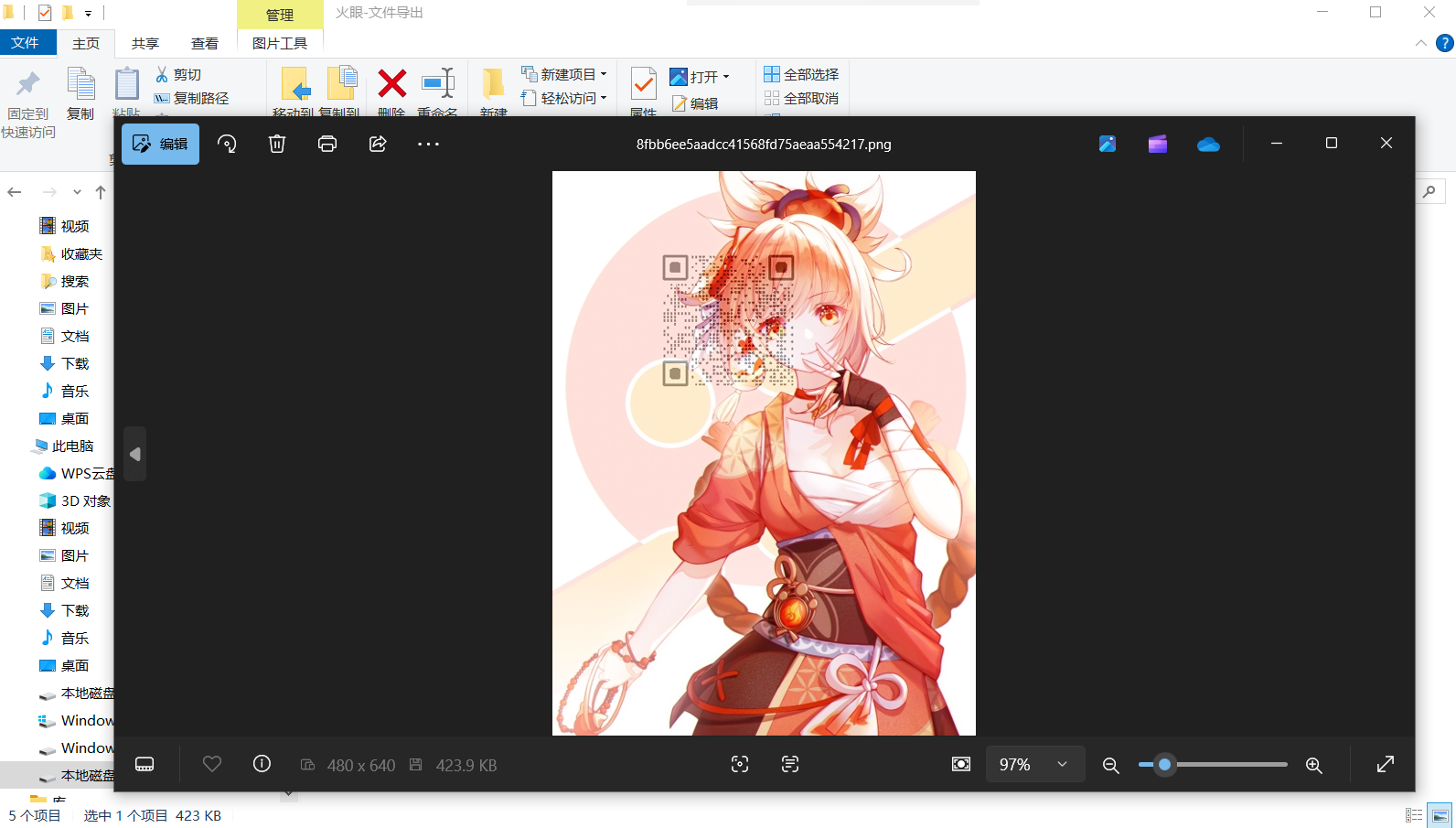
Task: Toggle the filmstrip view icon
Action: pyautogui.click(x=145, y=764)
